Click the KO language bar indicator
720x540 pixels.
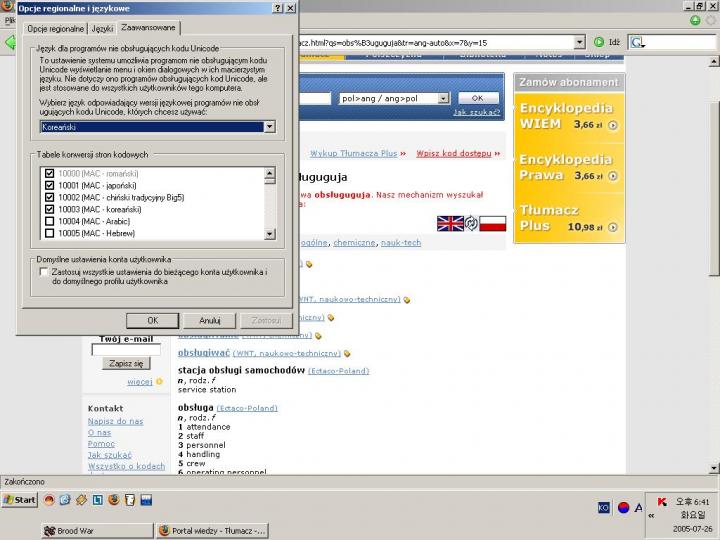click(604, 507)
